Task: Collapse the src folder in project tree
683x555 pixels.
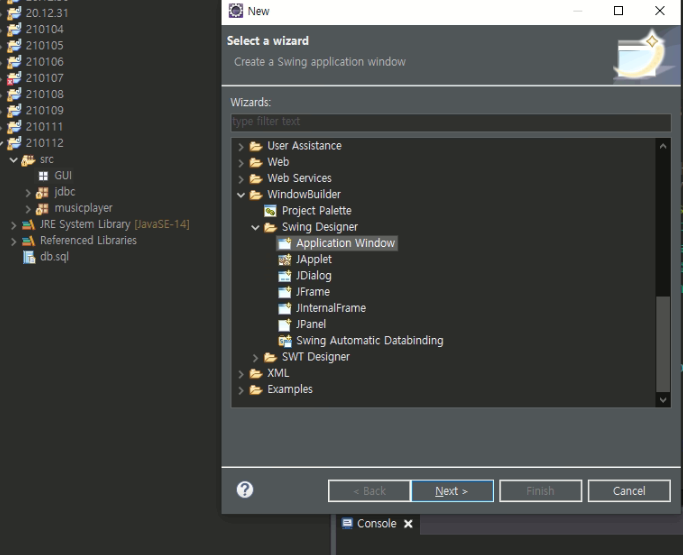Action: click(14, 160)
